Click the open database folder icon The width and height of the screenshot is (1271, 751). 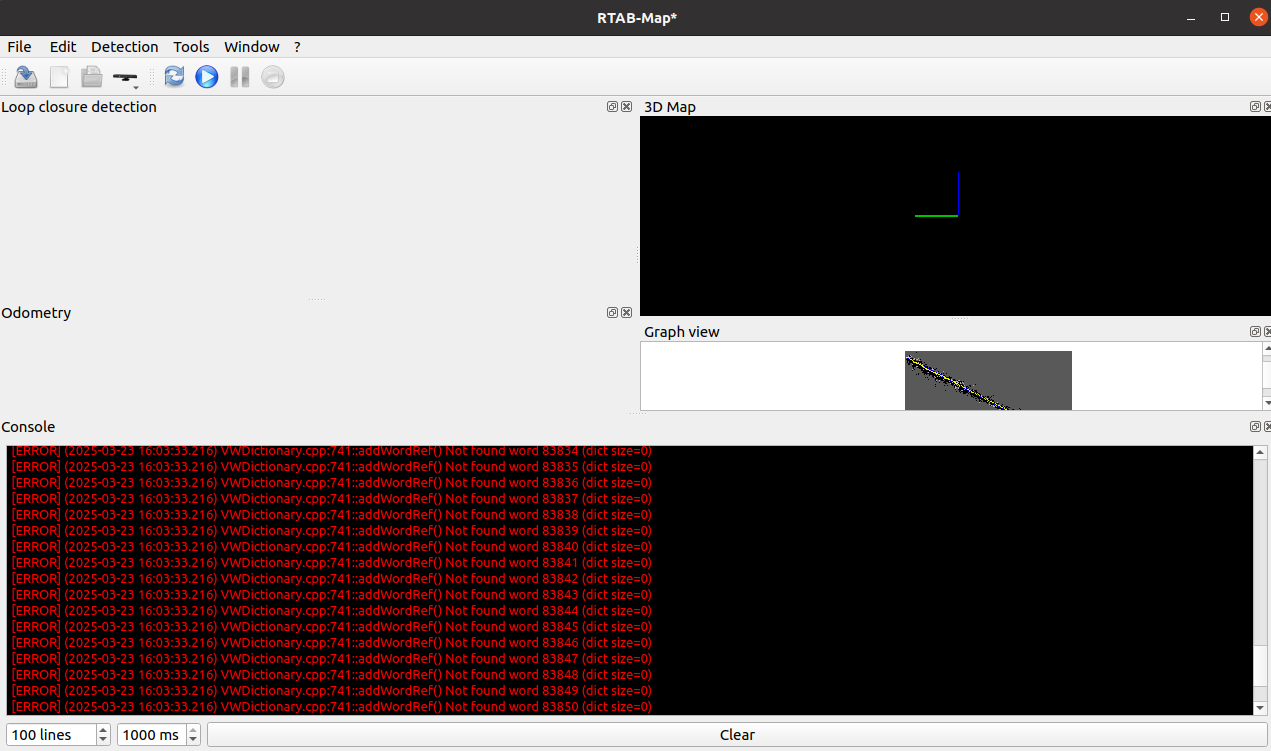pos(92,77)
